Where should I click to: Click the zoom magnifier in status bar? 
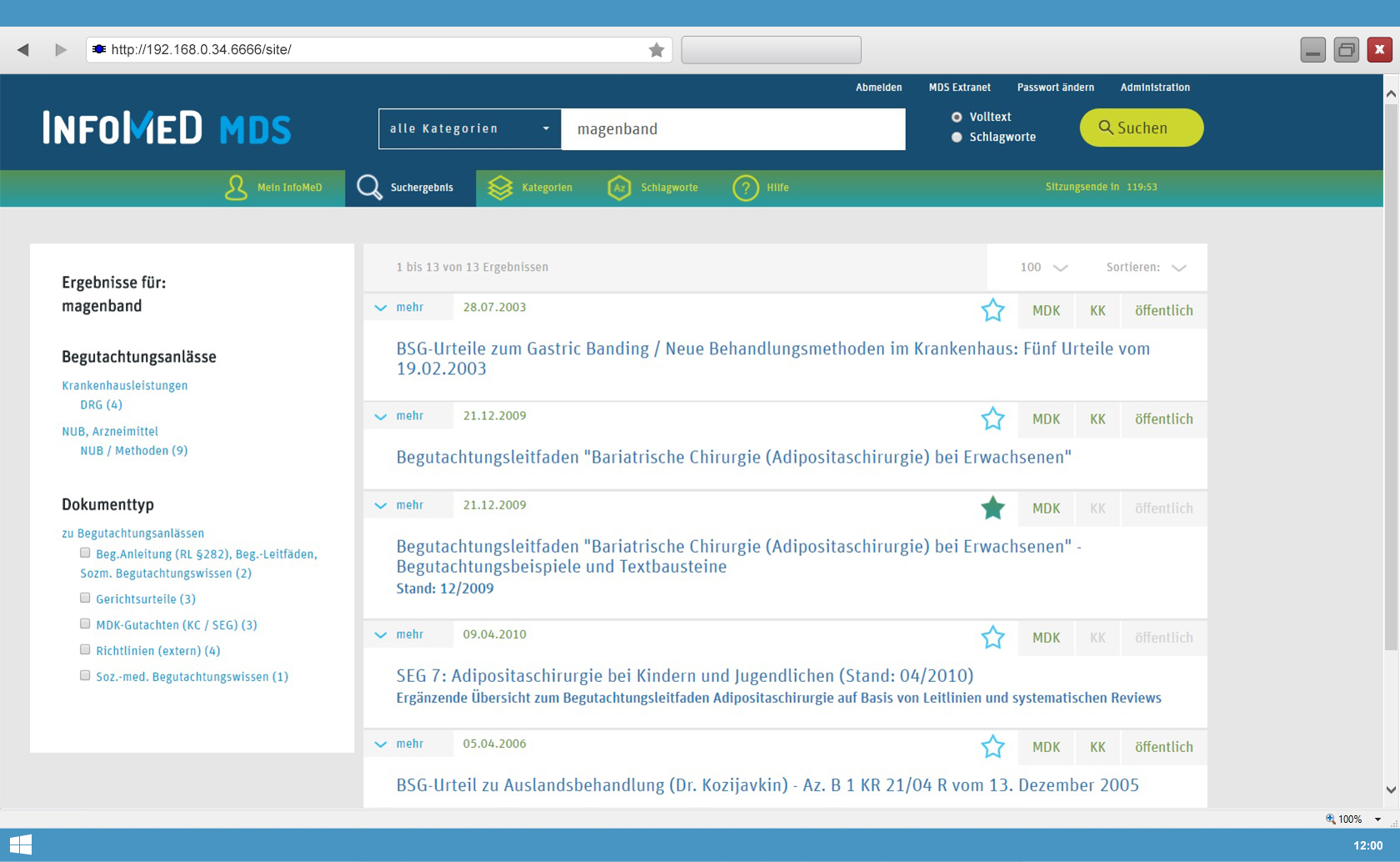coord(1331,819)
